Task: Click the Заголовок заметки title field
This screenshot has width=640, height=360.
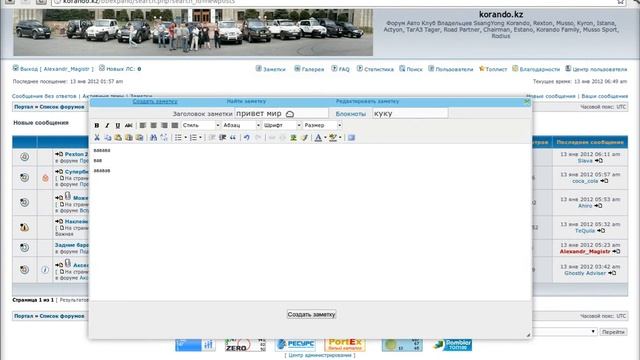Action: point(281,113)
